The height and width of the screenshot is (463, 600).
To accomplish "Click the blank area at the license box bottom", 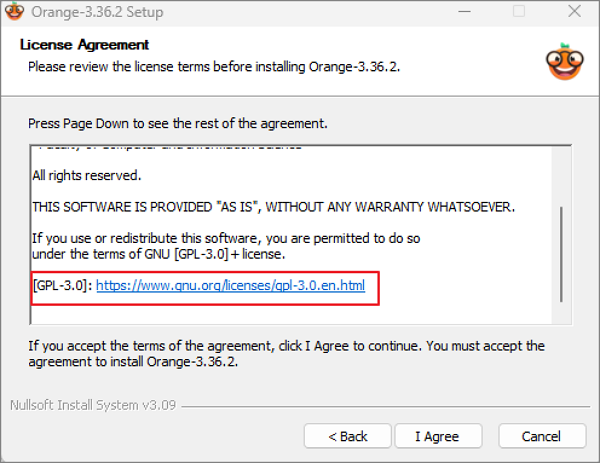I will click(291, 315).
